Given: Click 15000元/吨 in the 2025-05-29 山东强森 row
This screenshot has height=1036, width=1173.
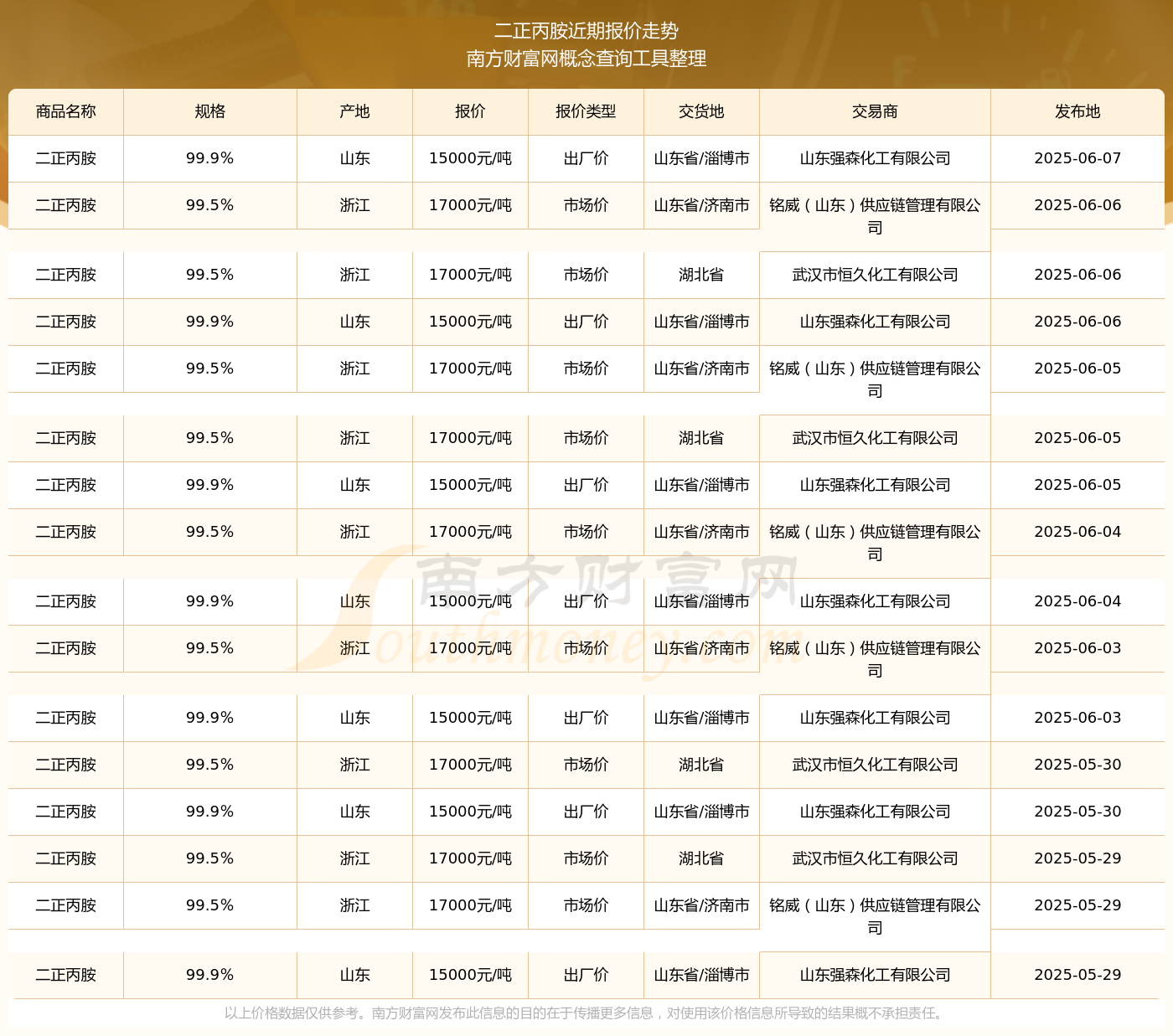Looking at the screenshot, I should click(470, 975).
